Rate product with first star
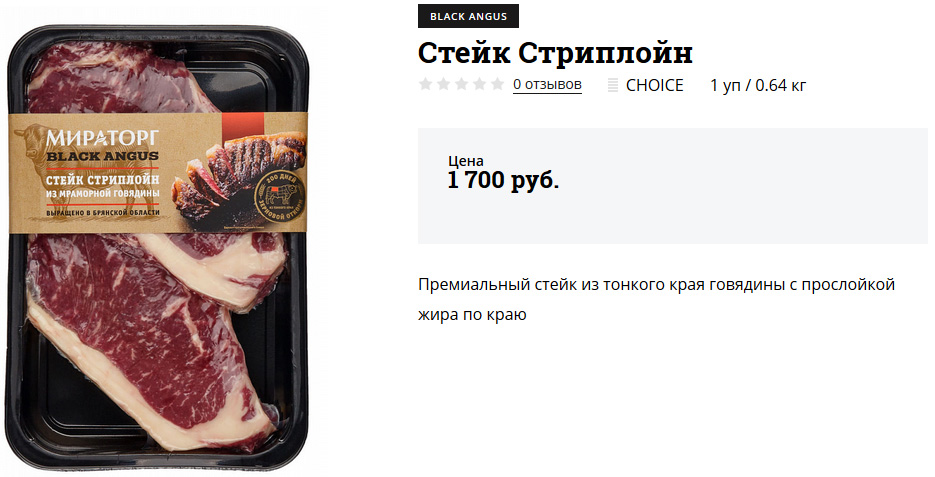 tap(425, 84)
